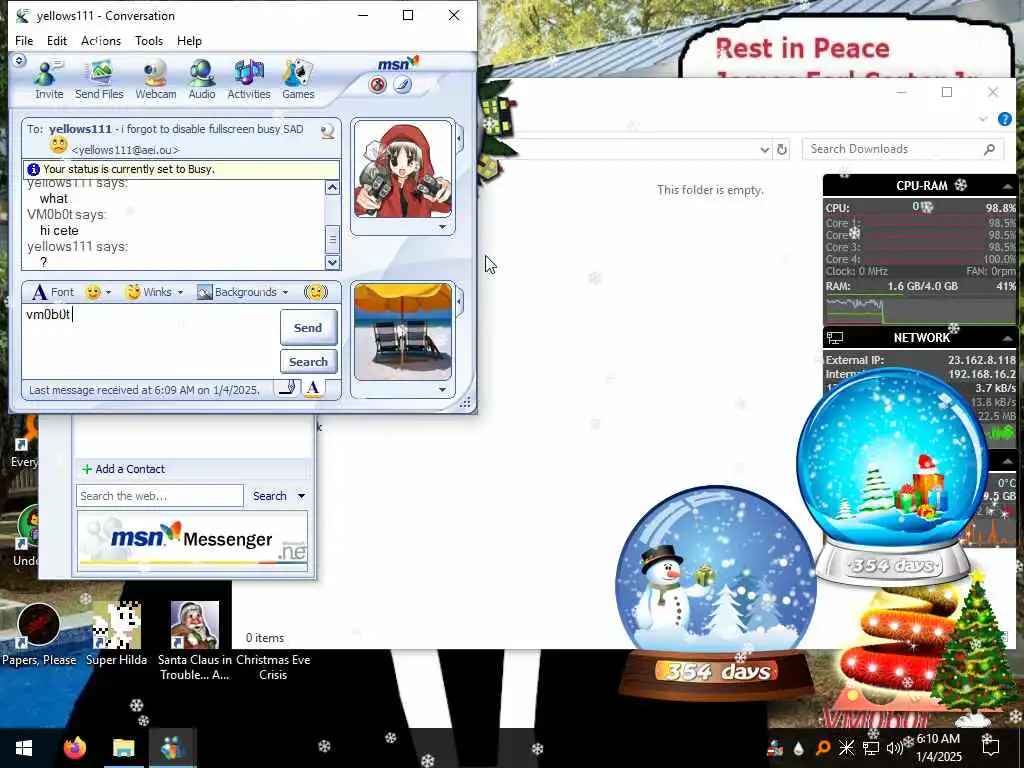Click the MSN Messenger taskbar icon
The width and height of the screenshot is (1024, 768).
[x=173, y=748]
